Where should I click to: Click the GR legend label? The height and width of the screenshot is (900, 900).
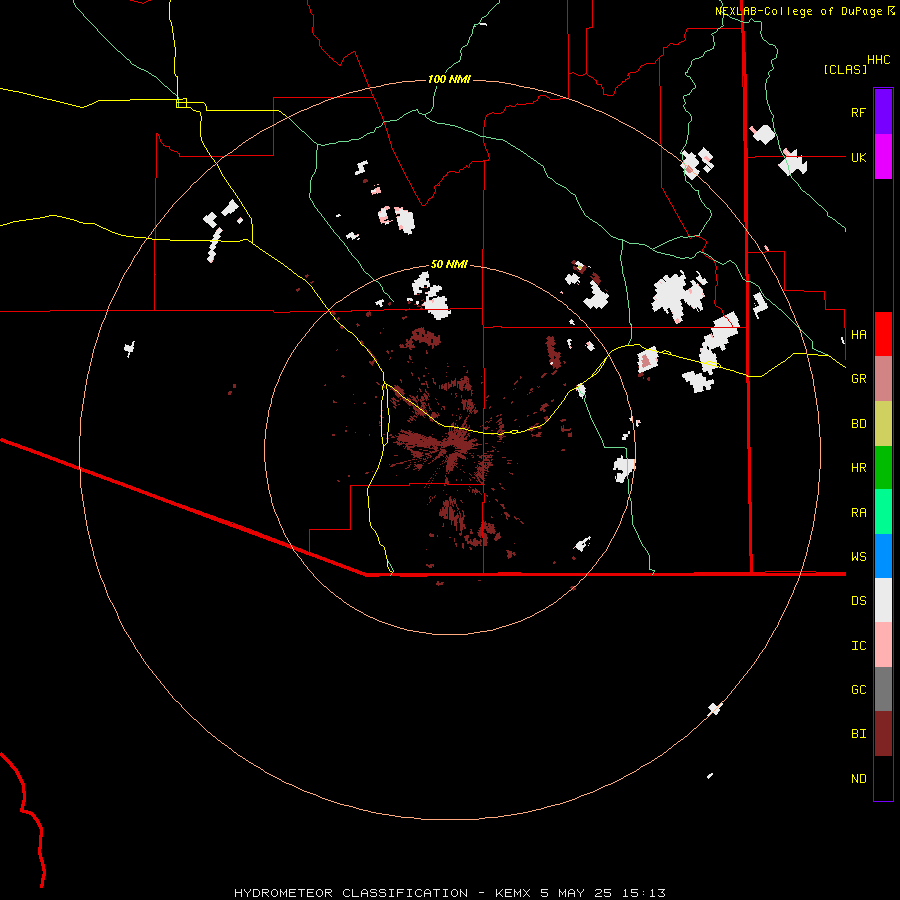pos(858,379)
